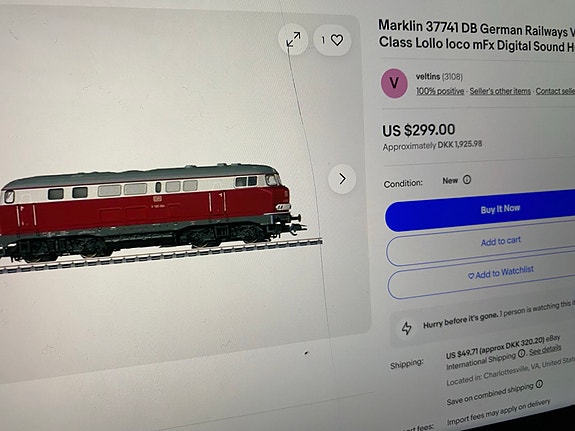Open the See details shipping link
The image size is (575, 431).
545,350
